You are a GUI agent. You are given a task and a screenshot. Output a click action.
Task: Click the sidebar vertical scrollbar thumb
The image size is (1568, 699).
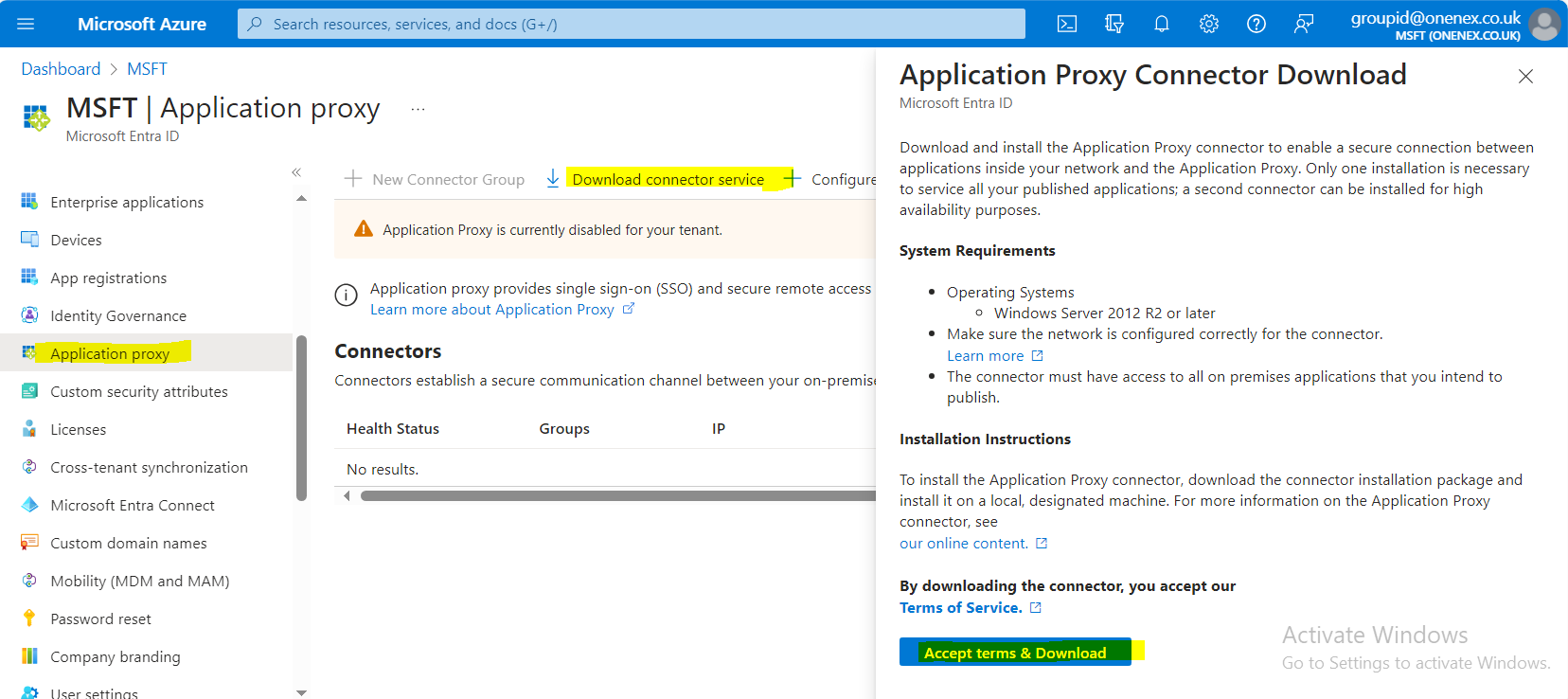(301, 418)
